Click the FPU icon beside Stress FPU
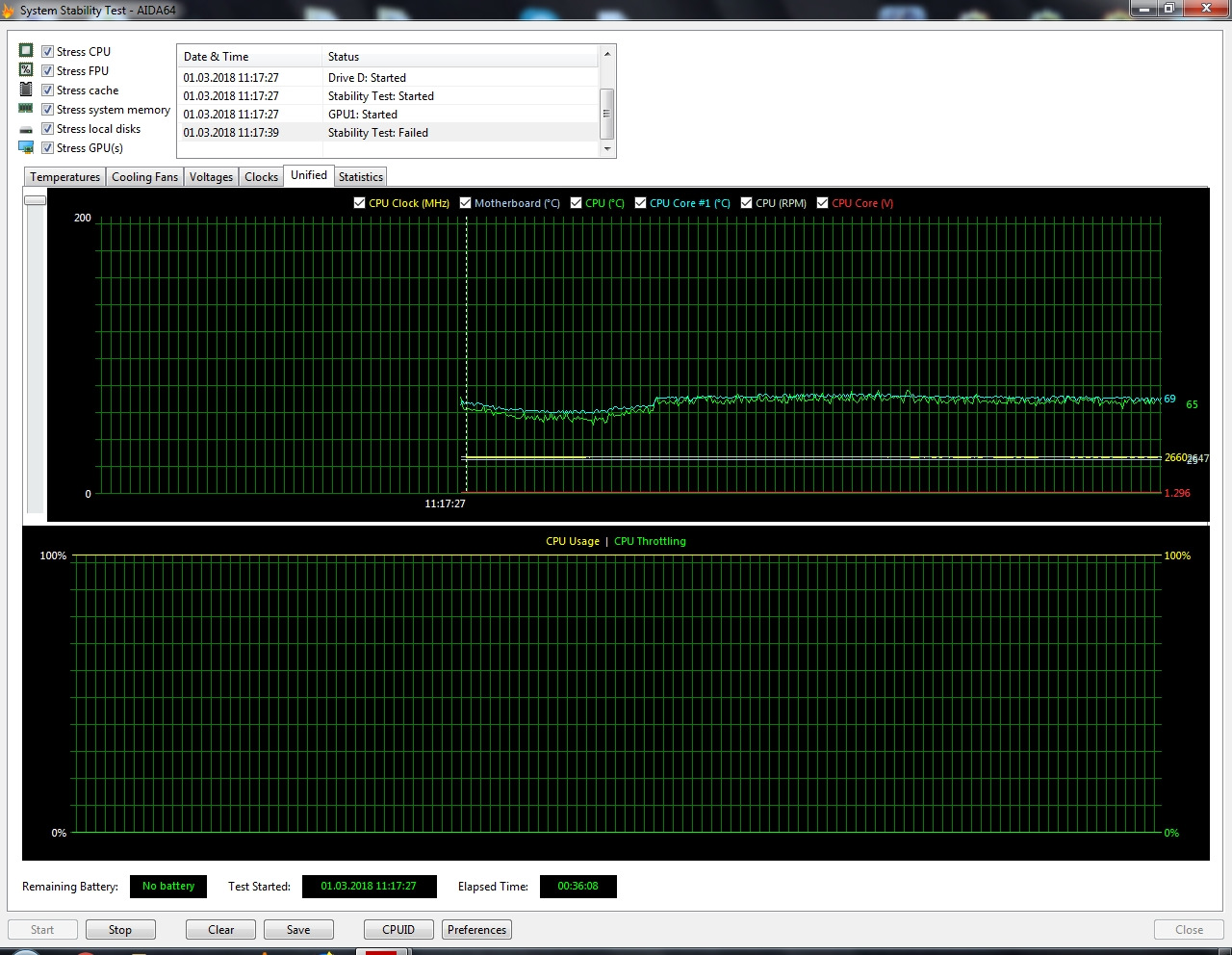1232x955 pixels. pyautogui.click(x=26, y=70)
